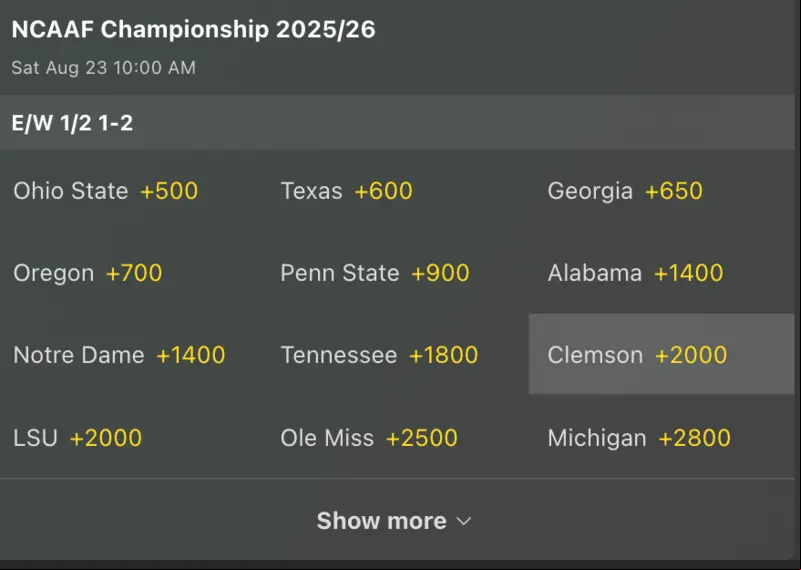Click highlighted Clemson +2000 bet
Viewport: 801px width, 570px height.
(x=662, y=354)
